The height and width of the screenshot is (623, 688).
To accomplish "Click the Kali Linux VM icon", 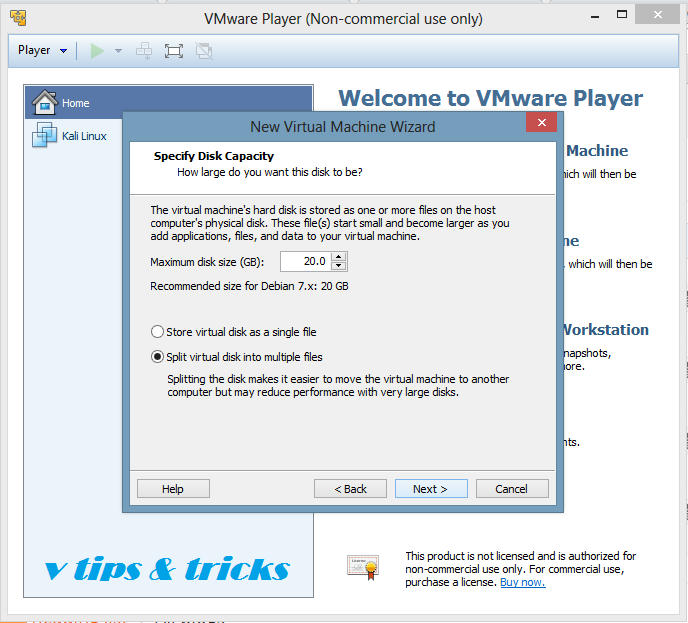I will (44, 135).
